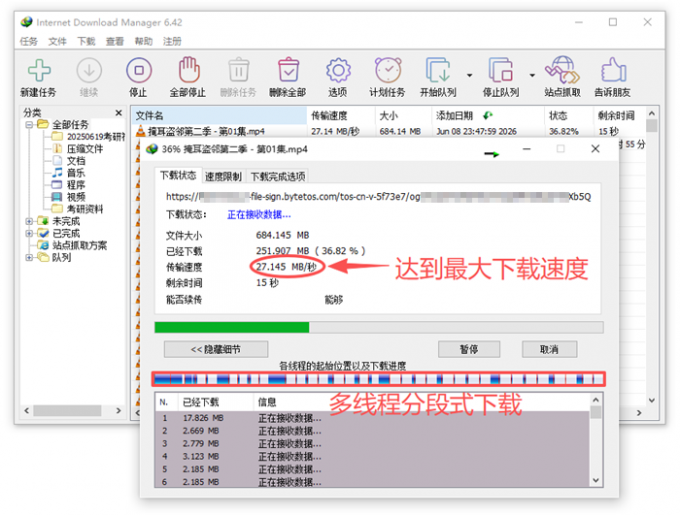Sort by 添加日期 column header
The width and height of the screenshot is (680, 515).
(x=488, y=116)
